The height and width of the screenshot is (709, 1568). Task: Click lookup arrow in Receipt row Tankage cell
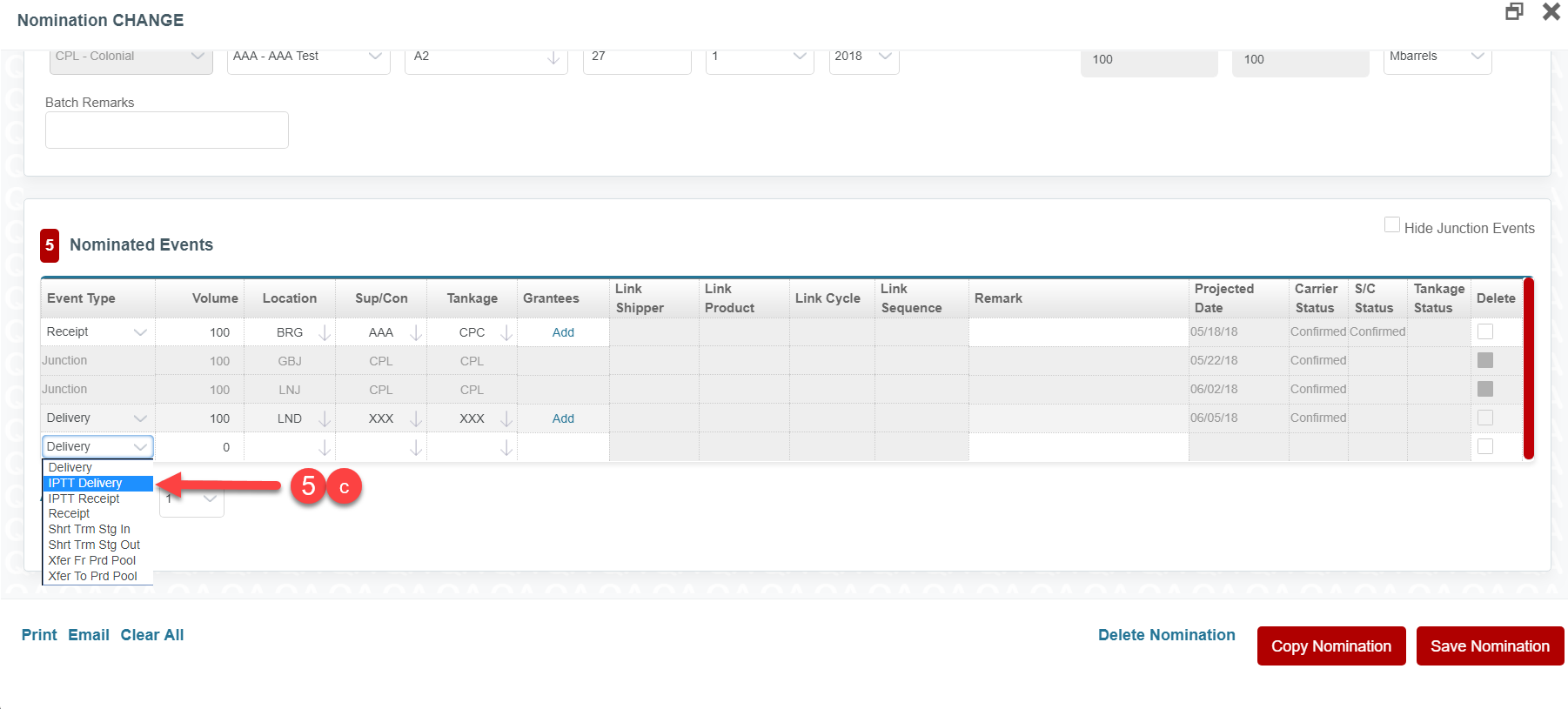click(x=506, y=332)
